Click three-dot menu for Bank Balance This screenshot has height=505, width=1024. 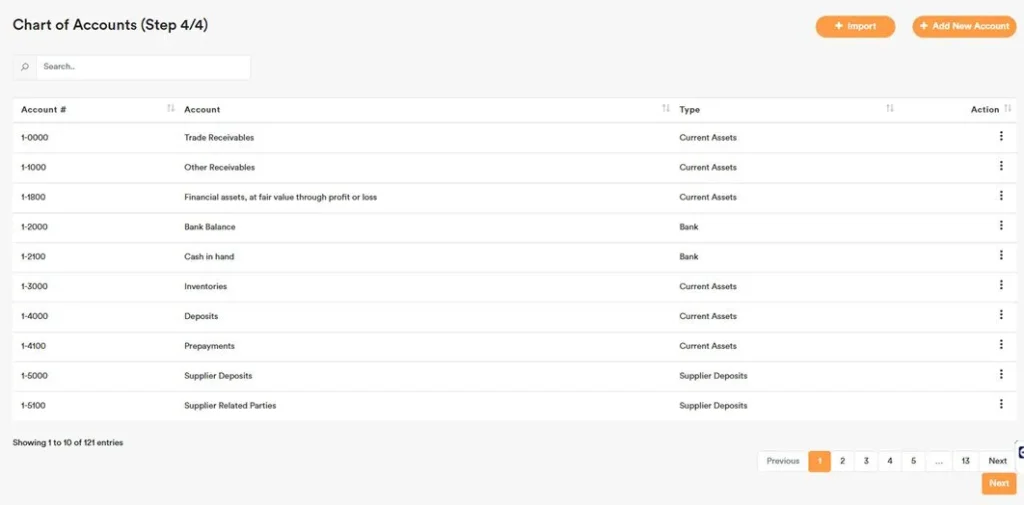click(1000, 226)
